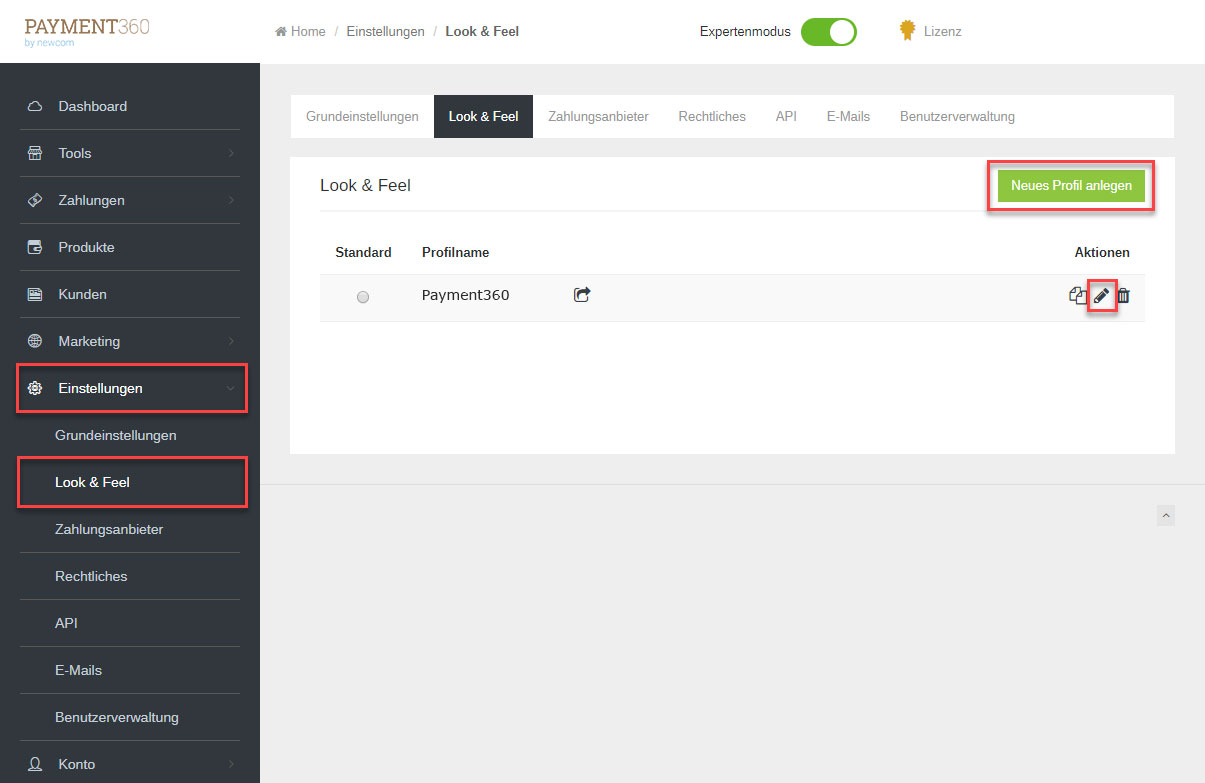Click the pencil edit icon for Payment360
The image size is (1205, 783).
[1101, 296]
